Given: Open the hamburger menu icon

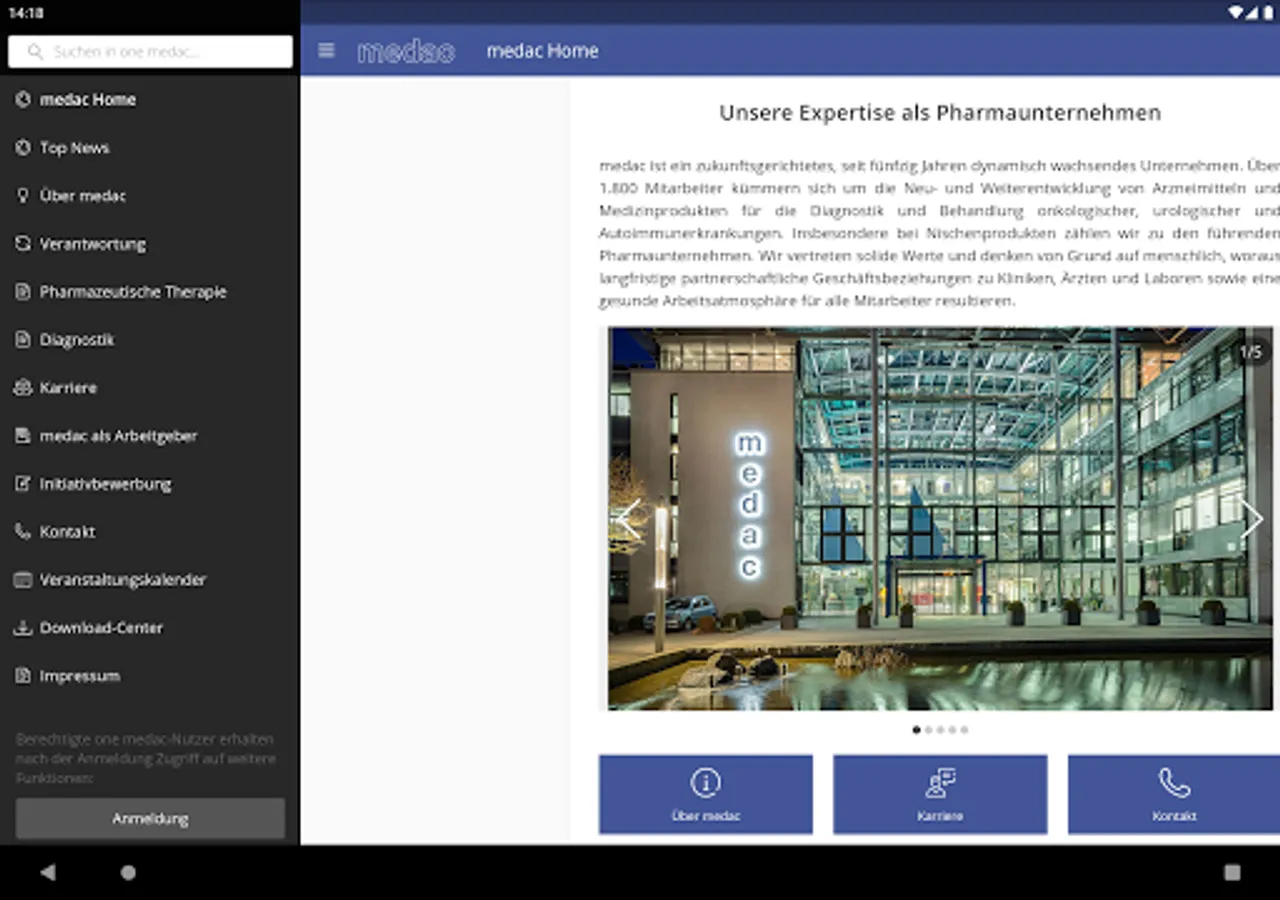Looking at the screenshot, I should pos(326,50).
